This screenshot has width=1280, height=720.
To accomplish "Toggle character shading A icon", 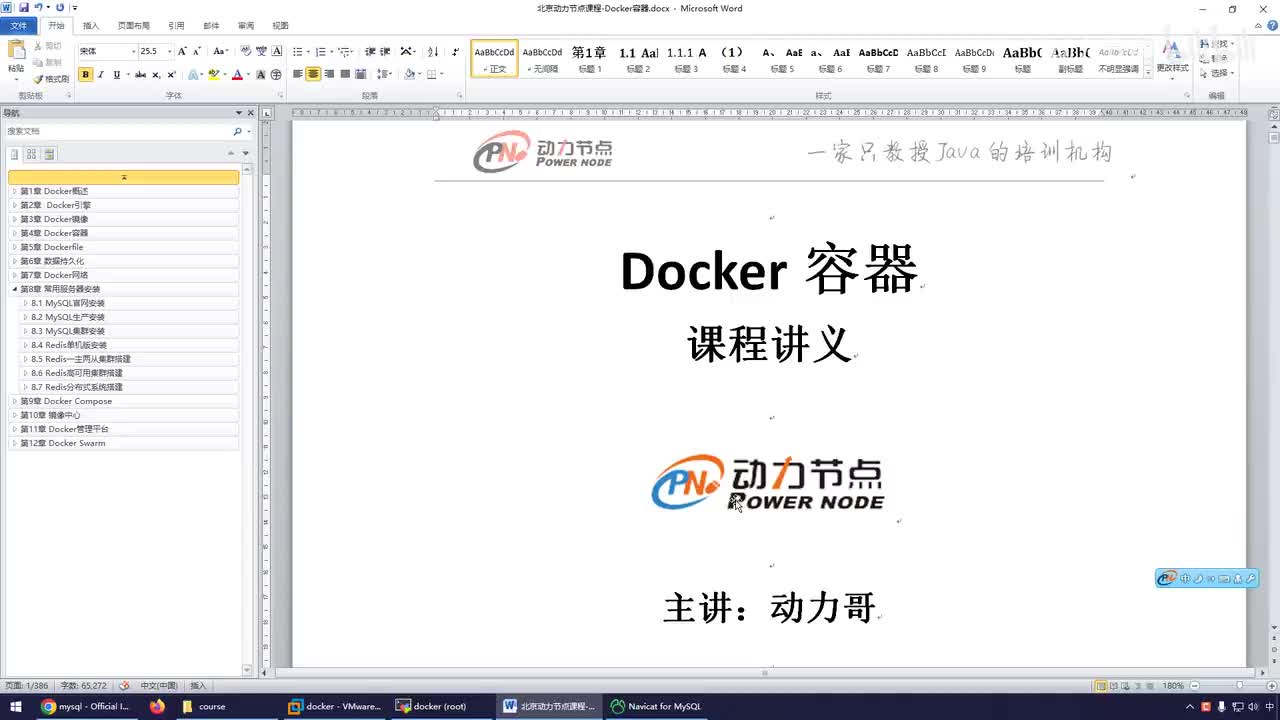I will coord(261,75).
